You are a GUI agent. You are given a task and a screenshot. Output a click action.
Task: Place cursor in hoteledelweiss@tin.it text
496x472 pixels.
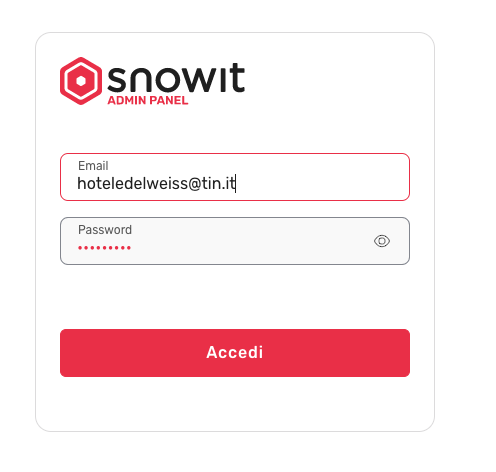156,183
